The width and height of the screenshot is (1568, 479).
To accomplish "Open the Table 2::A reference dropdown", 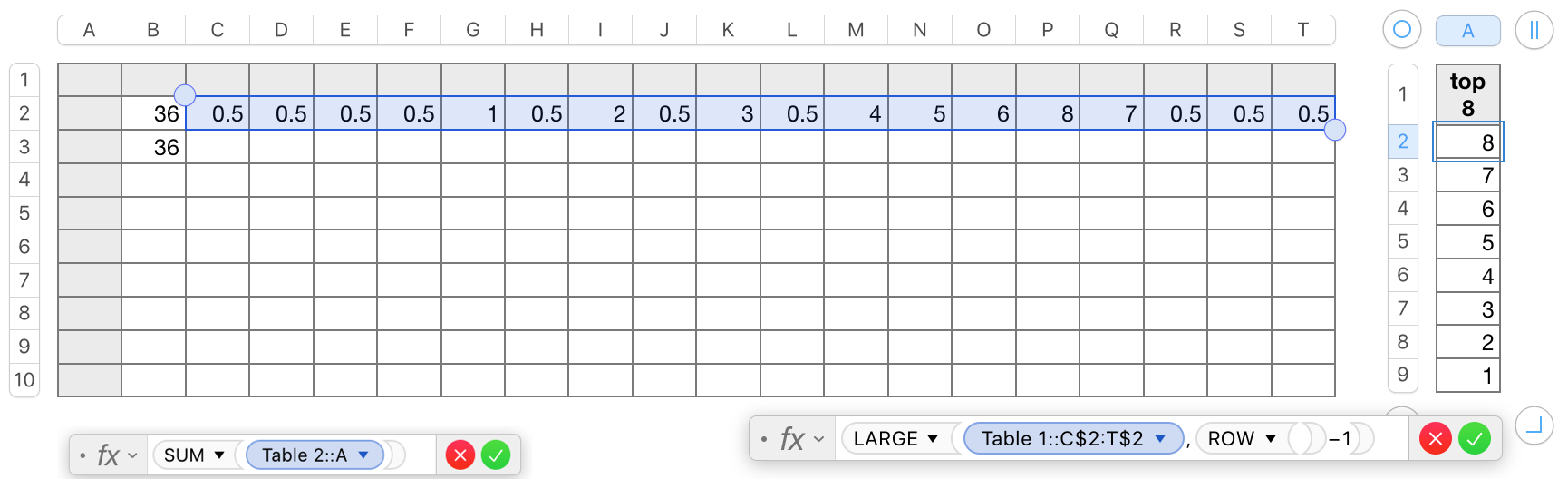I will (363, 455).
